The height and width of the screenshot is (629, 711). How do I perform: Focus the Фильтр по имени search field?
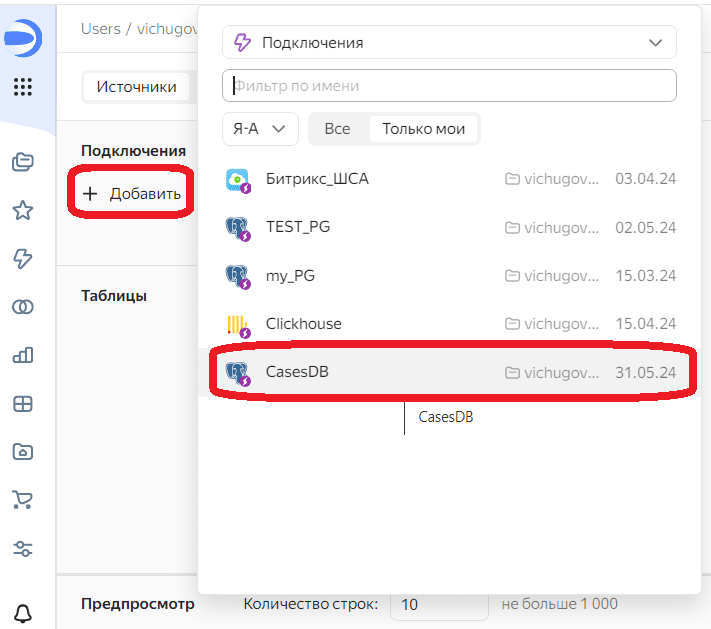(x=449, y=86)
